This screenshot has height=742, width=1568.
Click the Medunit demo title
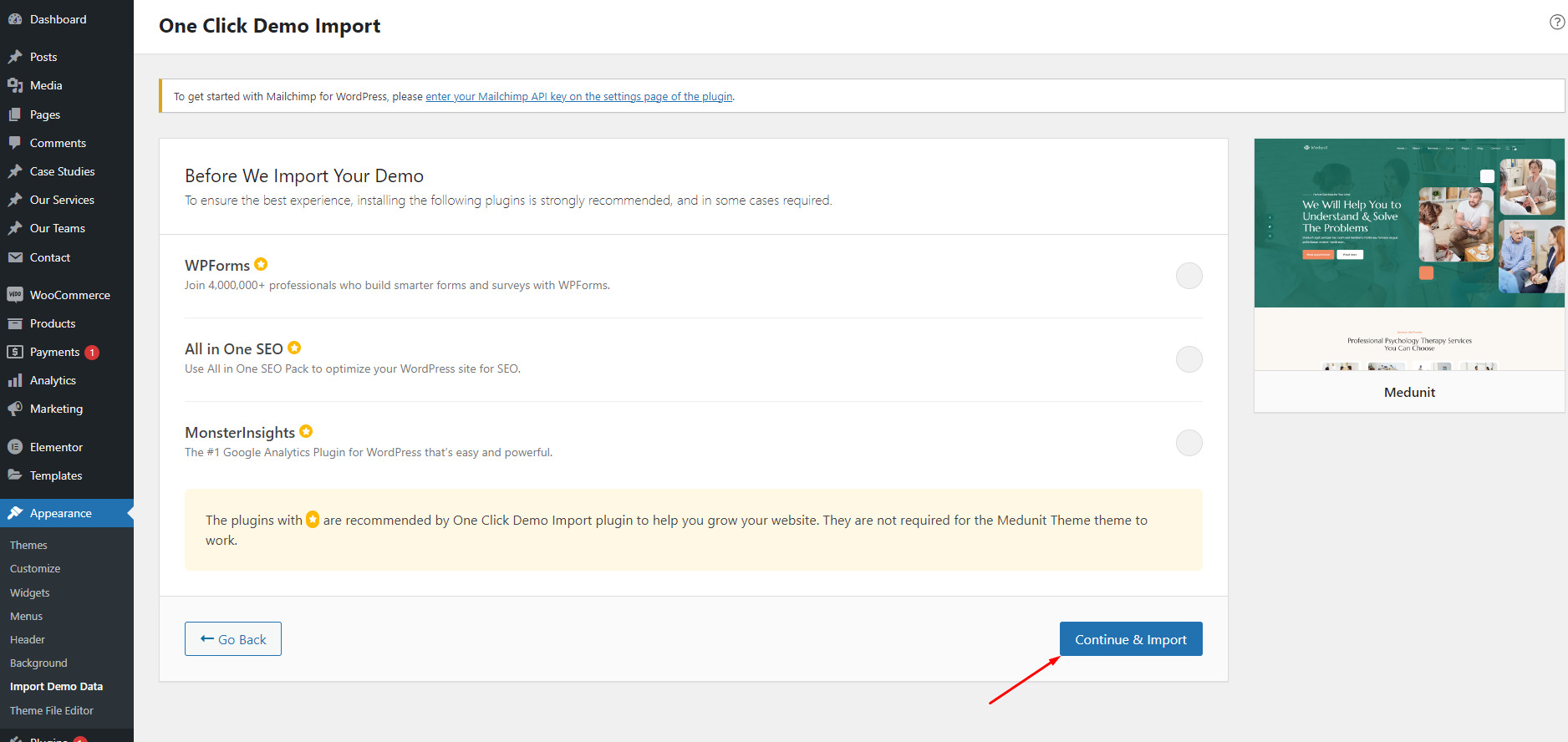[x=1409, y=392]
